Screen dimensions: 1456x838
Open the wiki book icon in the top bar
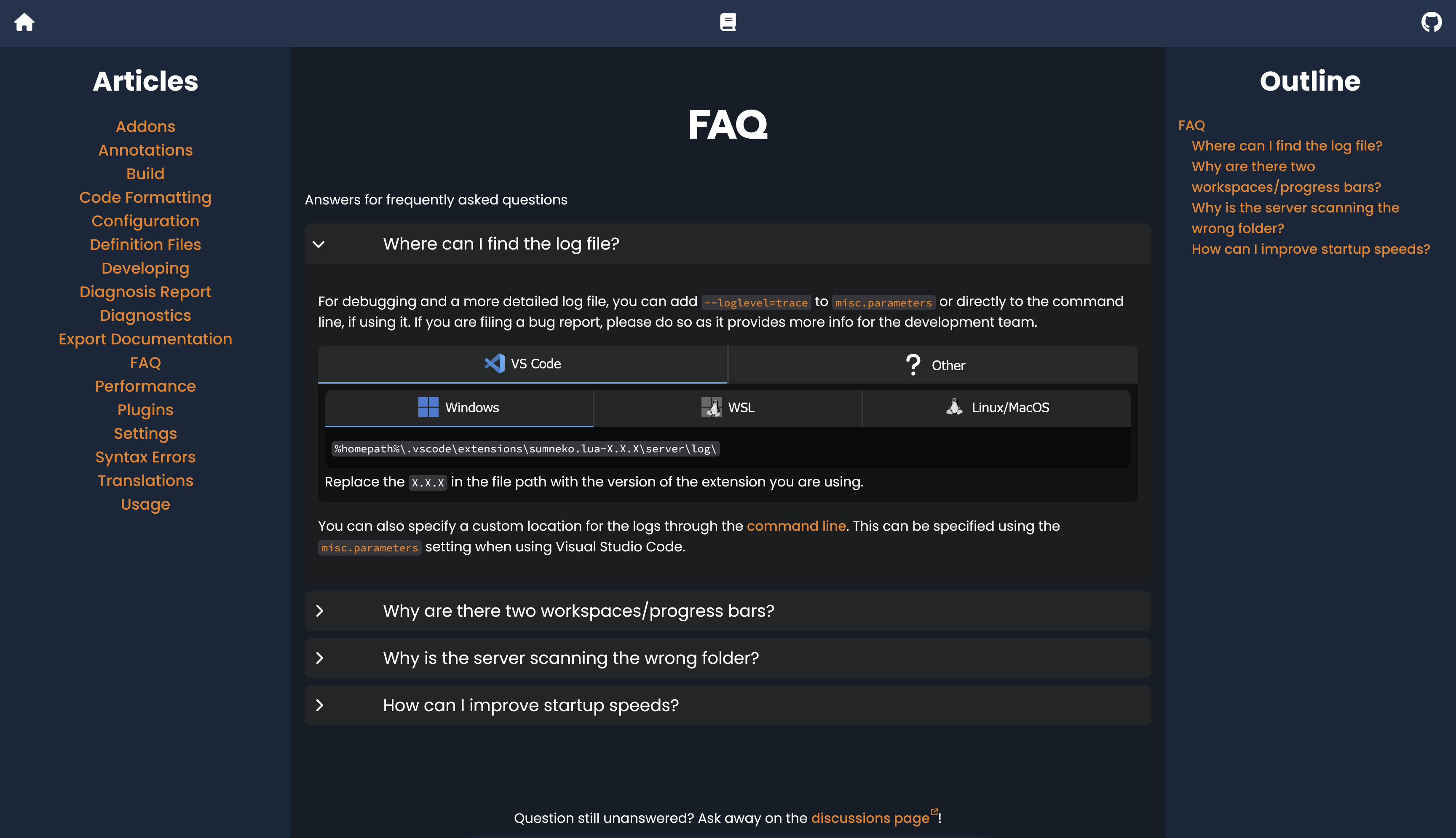(x=728, y=22)
